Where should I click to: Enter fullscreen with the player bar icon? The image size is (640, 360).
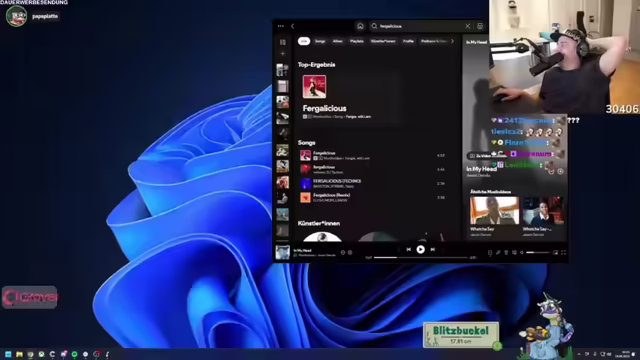click(563, 253)
